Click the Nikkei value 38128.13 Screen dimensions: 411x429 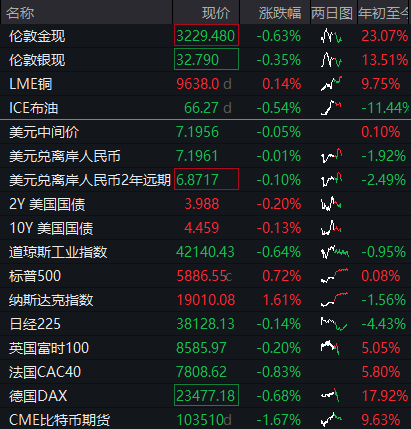coord(205,324)
